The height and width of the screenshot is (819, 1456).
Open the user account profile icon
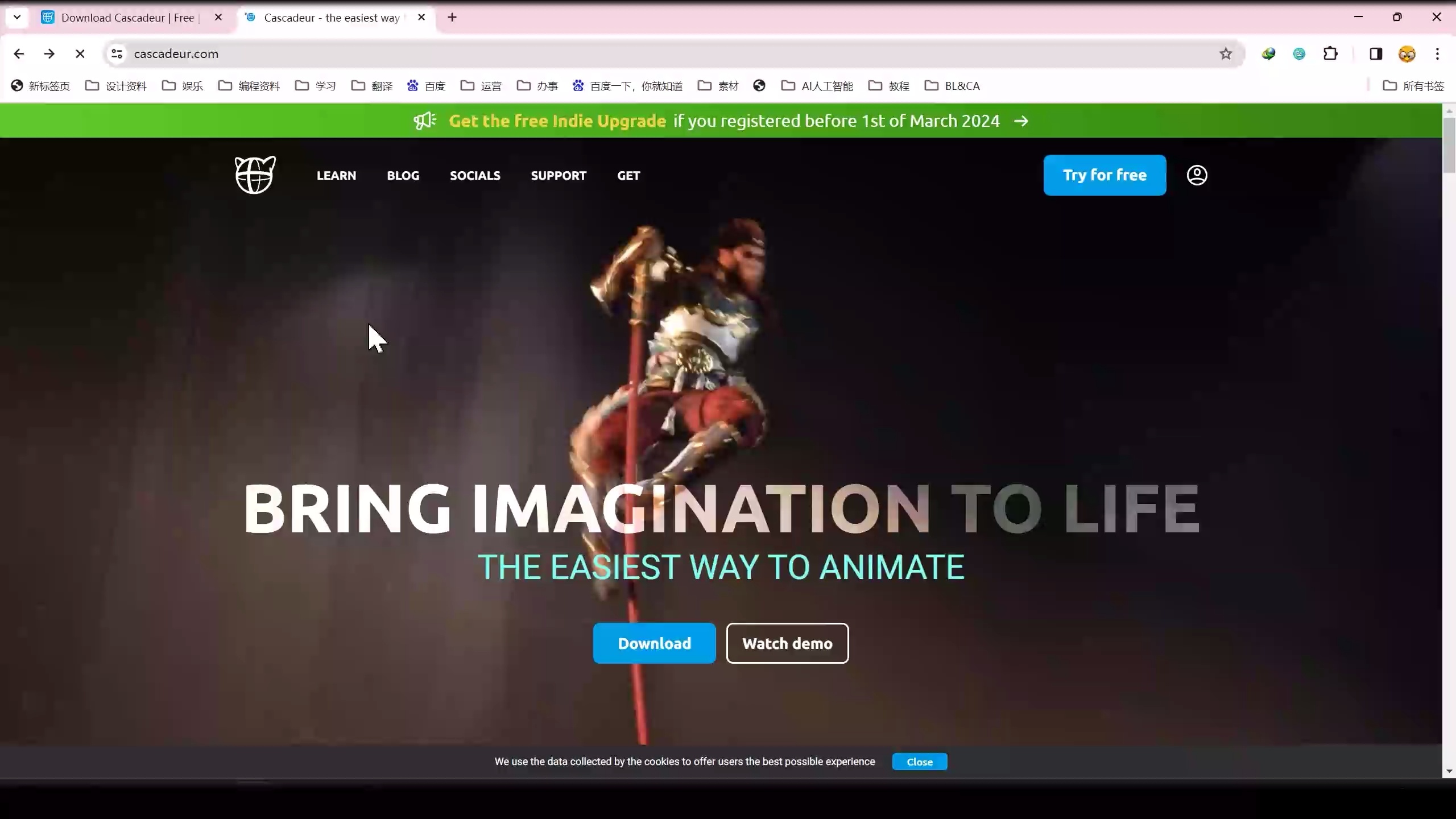pyautogui.click(x=1197, y=175)
